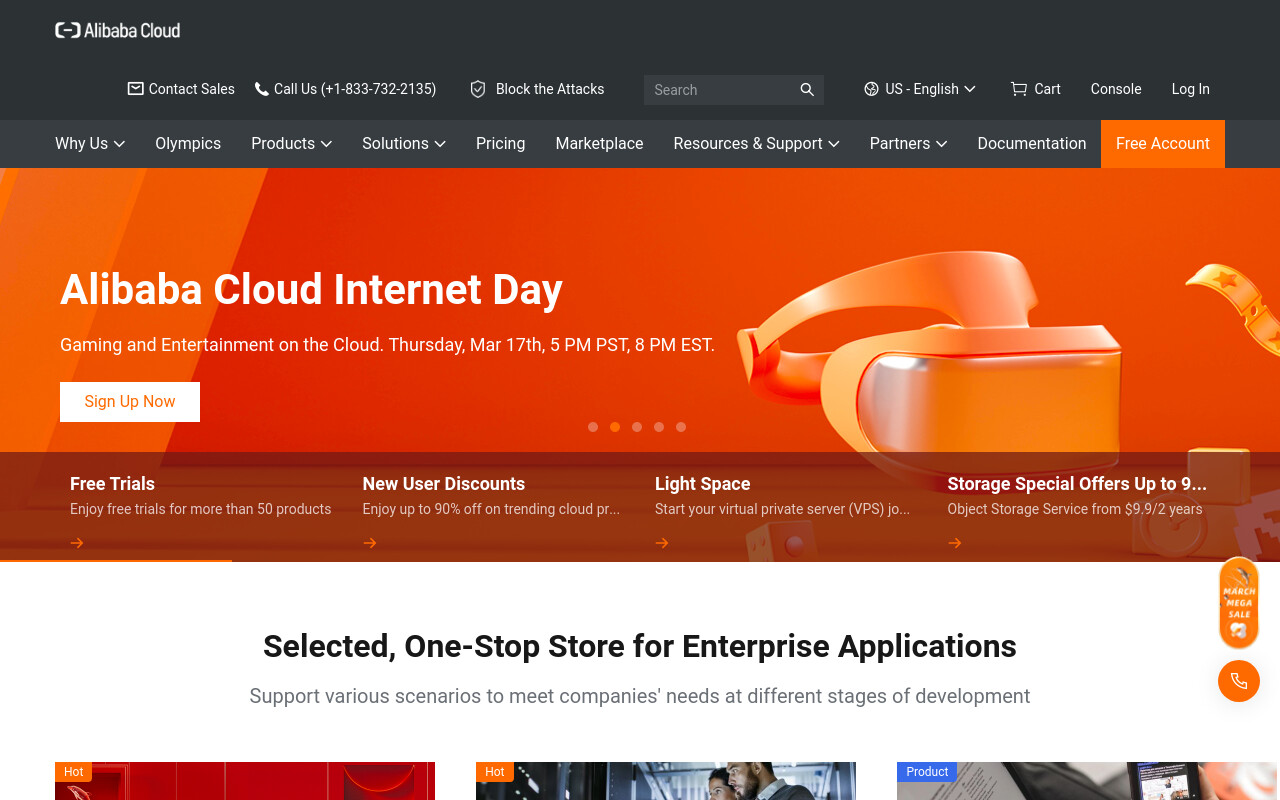Expand the Partners dropdown
Image resolution: width=1280 pixels, height=800 pixels.
click(x=909, y=144)
